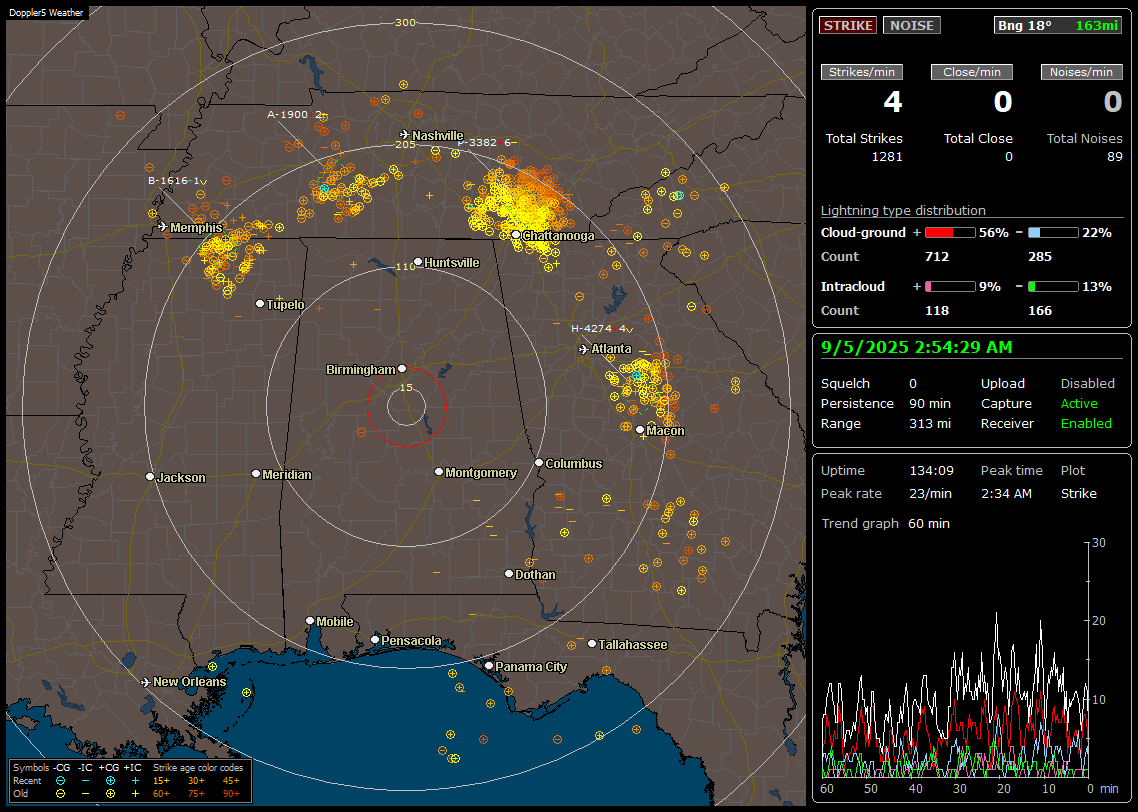Click the Peak time value 2:34 AM

(x=1006, y=493)
